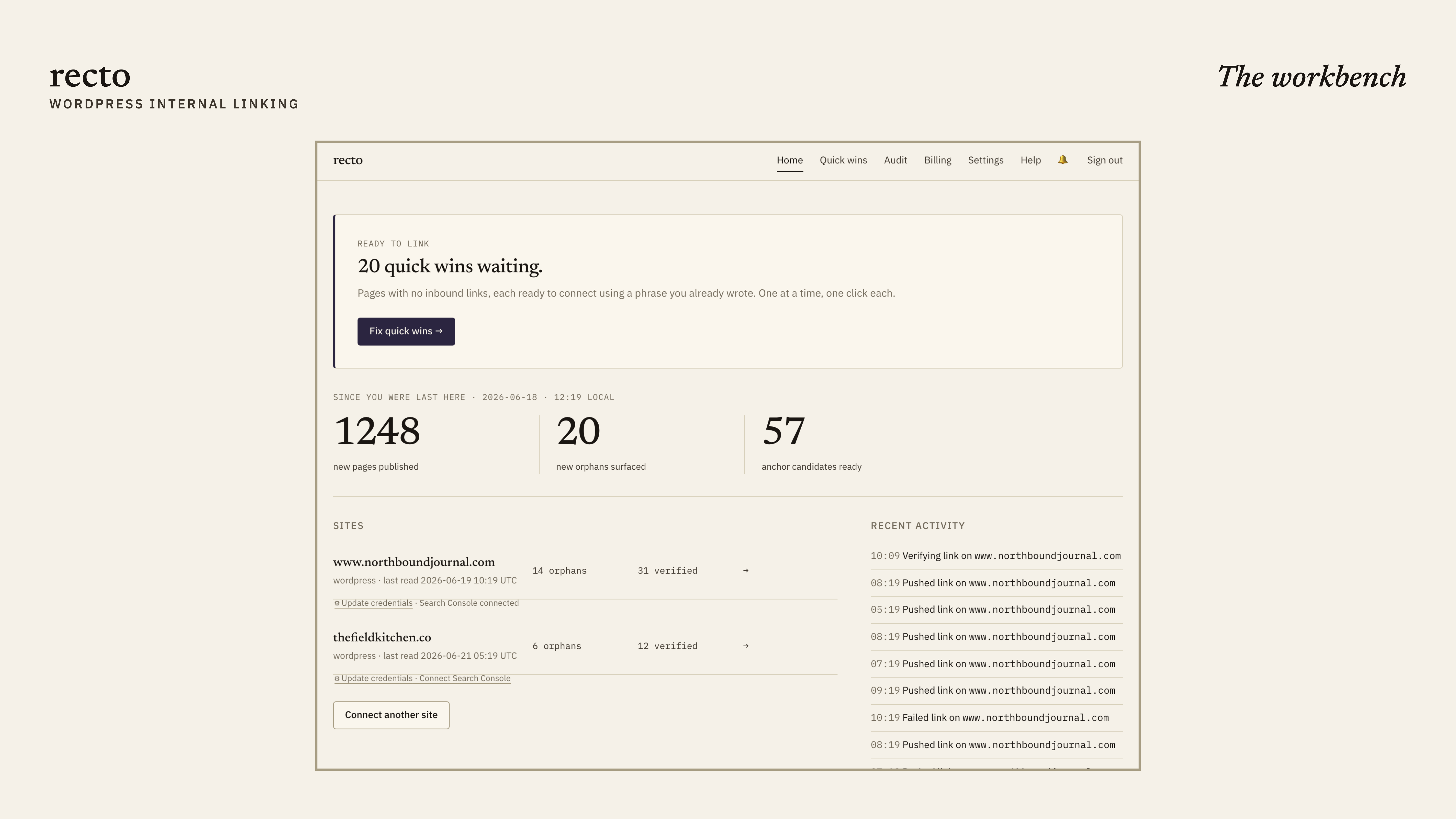Click the "RECENT ACTIVITY" section heading
The image size is (1456, 819).
point(918,526)
